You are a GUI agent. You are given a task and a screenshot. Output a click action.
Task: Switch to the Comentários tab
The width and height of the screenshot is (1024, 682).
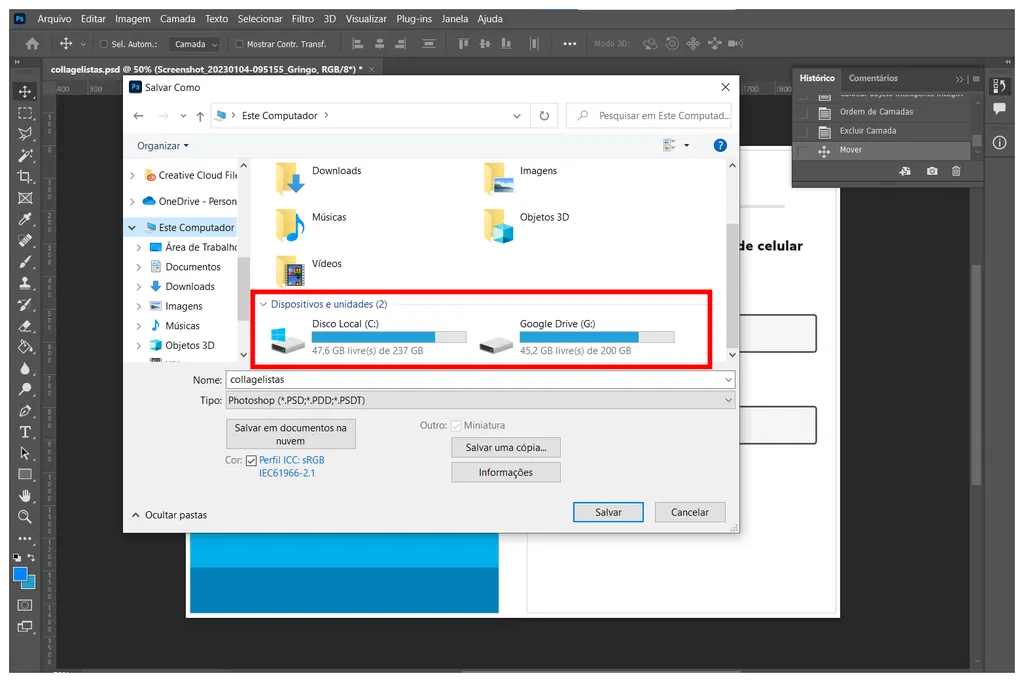click(873, 78)
